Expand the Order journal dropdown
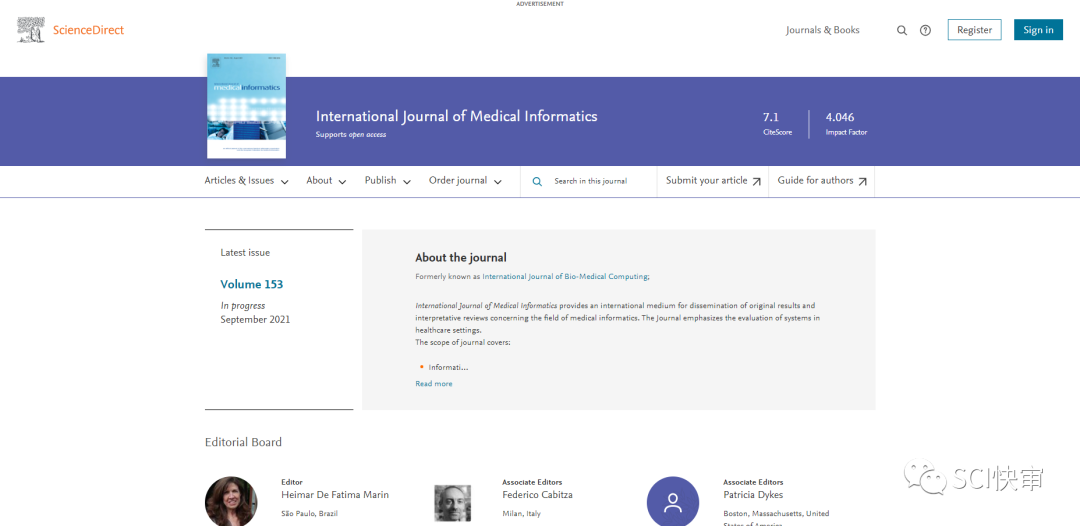 pyautogui.click(x=465, y=181)
